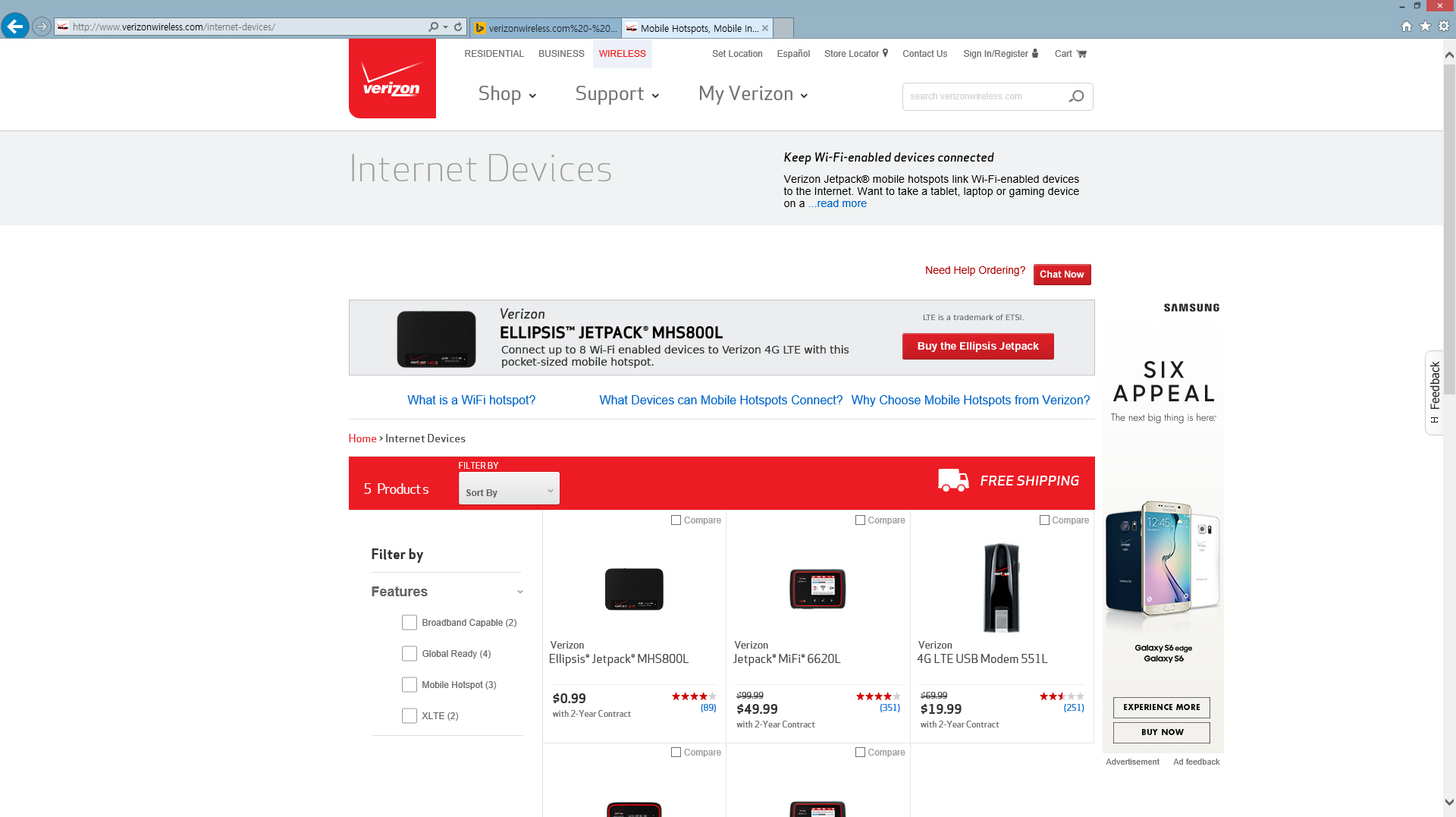1456x817 pixels.
Task: Enable the Mobile Hotspot filter checkbox
Action: (409, 685)
